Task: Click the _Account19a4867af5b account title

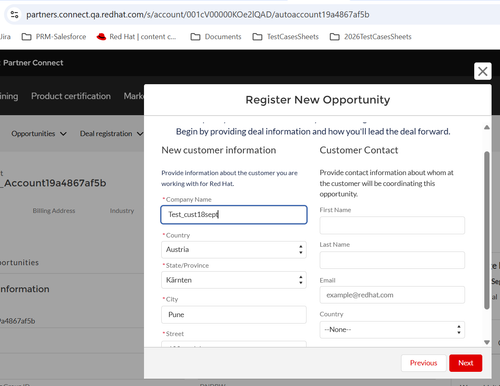Action: pos(53,183)
